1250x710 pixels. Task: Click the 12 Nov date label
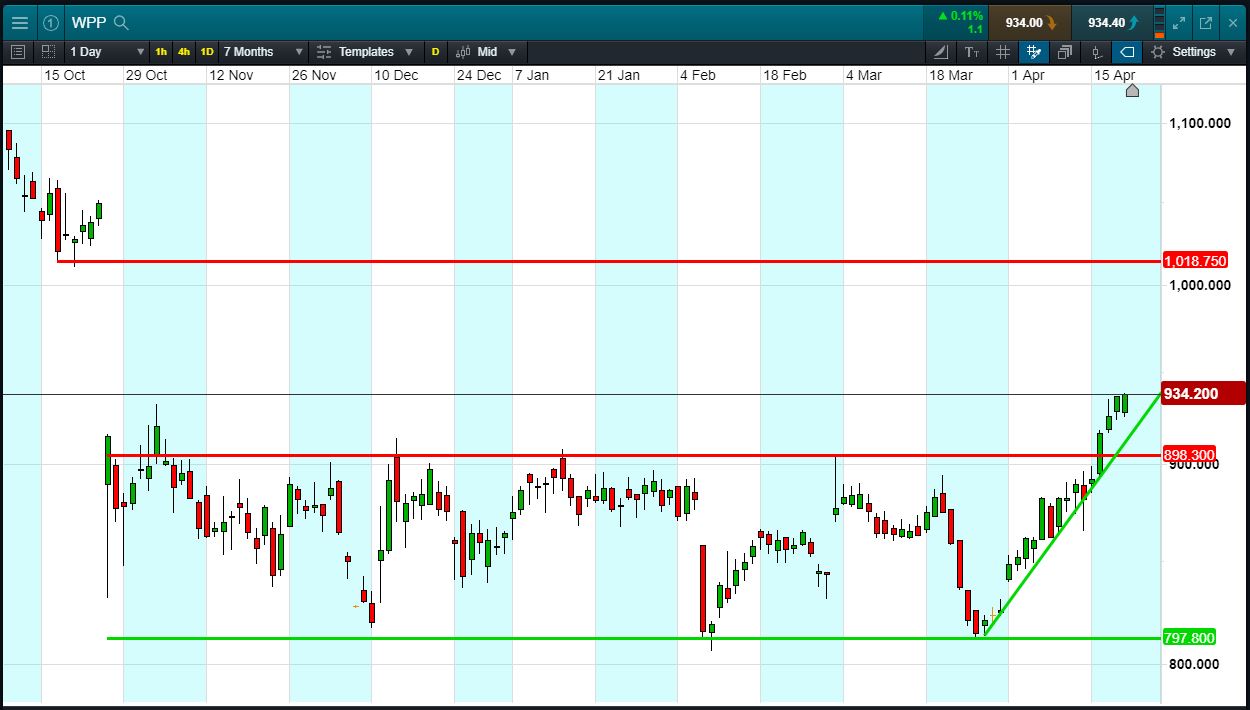coord(230,75)
